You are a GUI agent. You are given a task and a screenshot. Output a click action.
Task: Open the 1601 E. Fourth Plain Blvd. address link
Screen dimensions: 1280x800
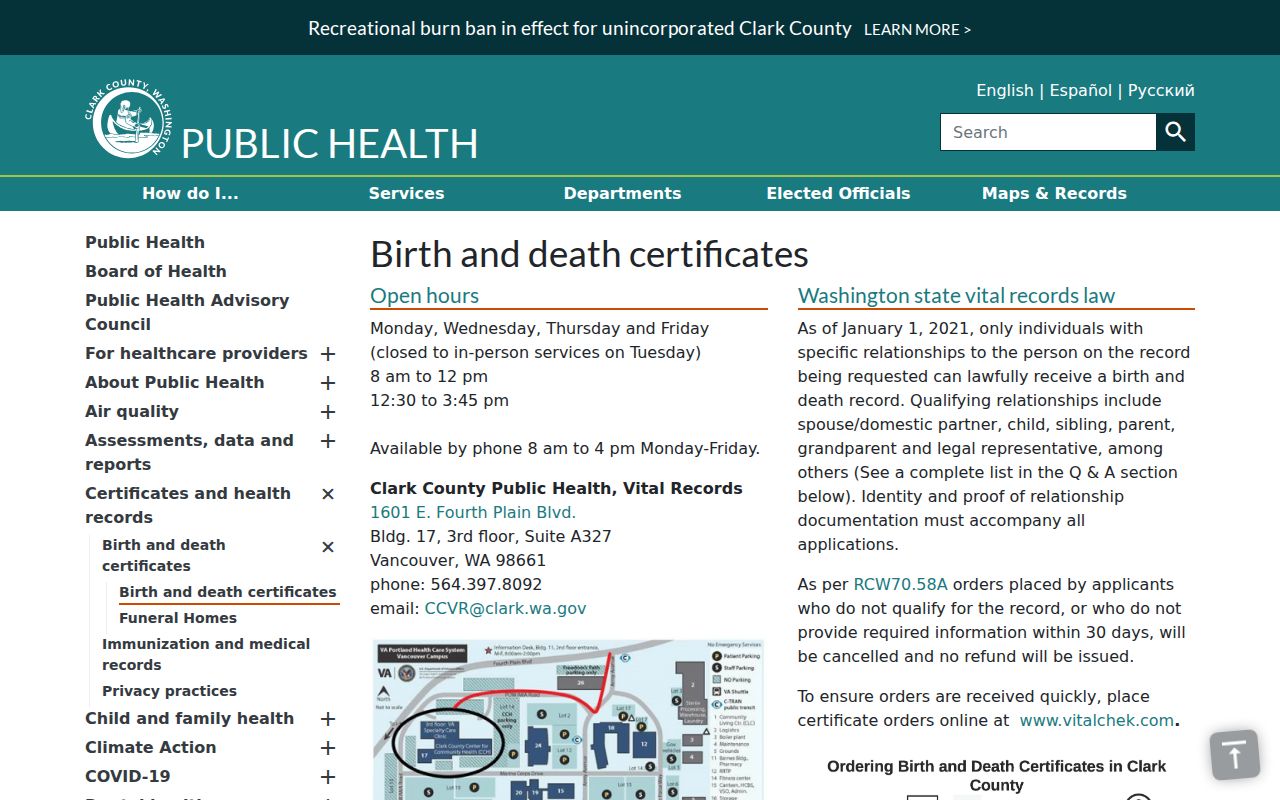tap(473, 512)
